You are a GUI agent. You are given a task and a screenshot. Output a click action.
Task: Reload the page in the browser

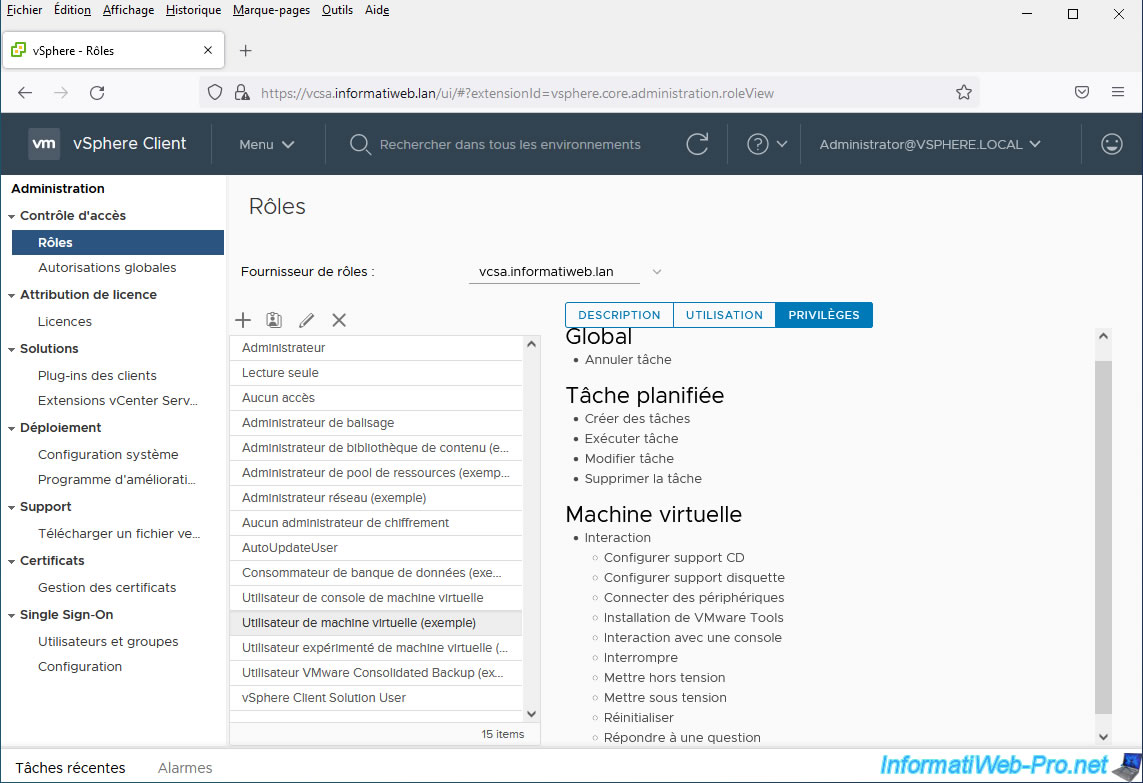click(x=97, y=93)
